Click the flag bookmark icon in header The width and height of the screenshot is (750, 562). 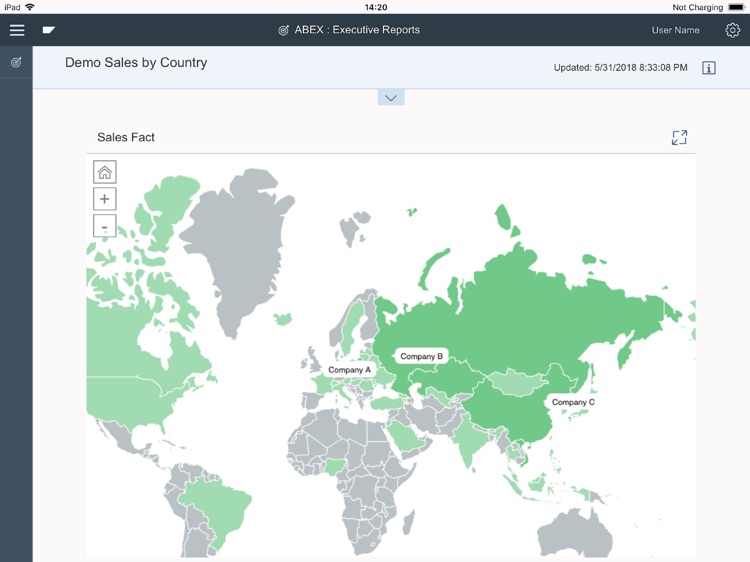coord(49,30)
